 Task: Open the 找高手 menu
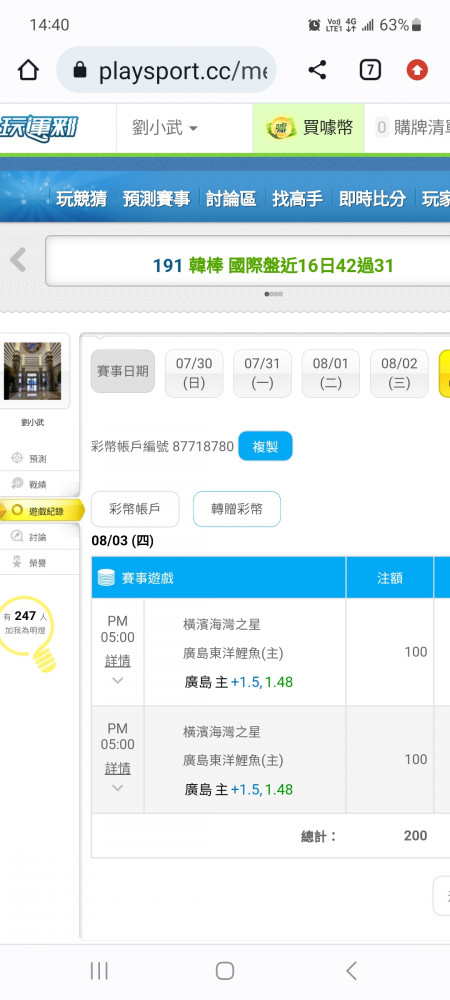click(297, 198)
